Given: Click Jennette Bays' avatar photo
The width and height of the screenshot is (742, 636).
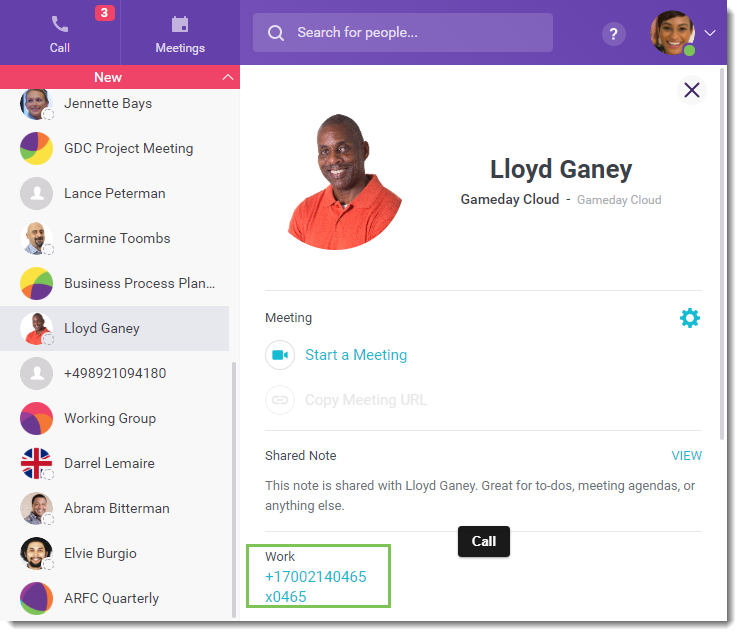Looking at the screenshot, I should click(36, 104).
